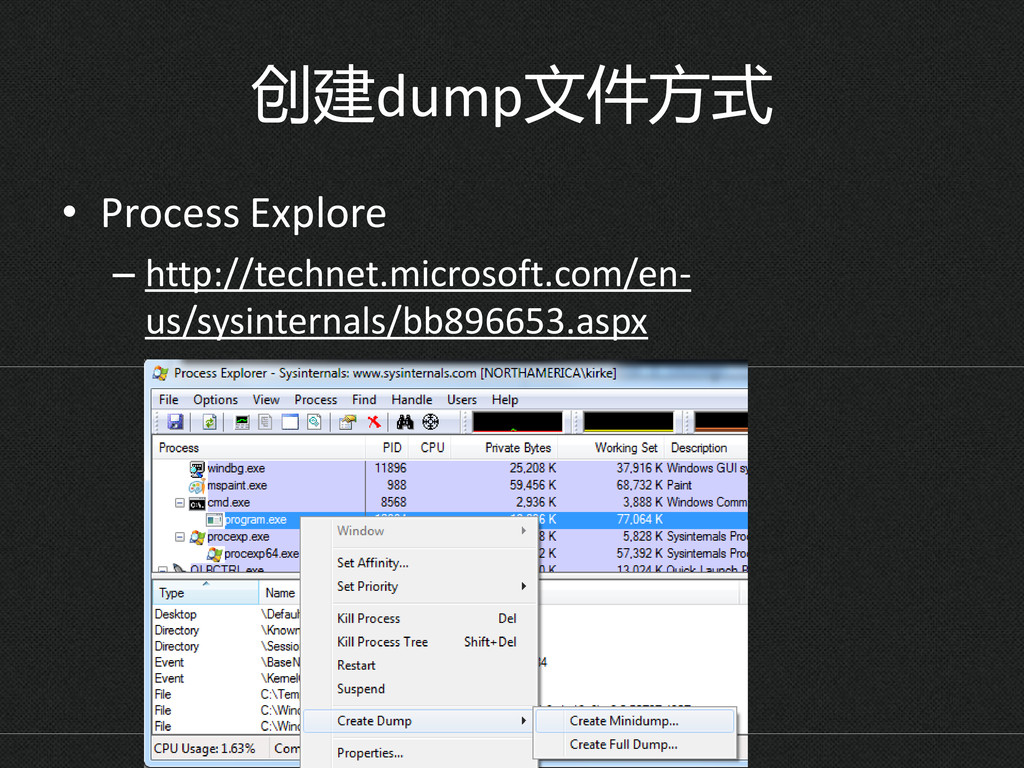
Task: Open the Users menu
Action: coord(462,400)
